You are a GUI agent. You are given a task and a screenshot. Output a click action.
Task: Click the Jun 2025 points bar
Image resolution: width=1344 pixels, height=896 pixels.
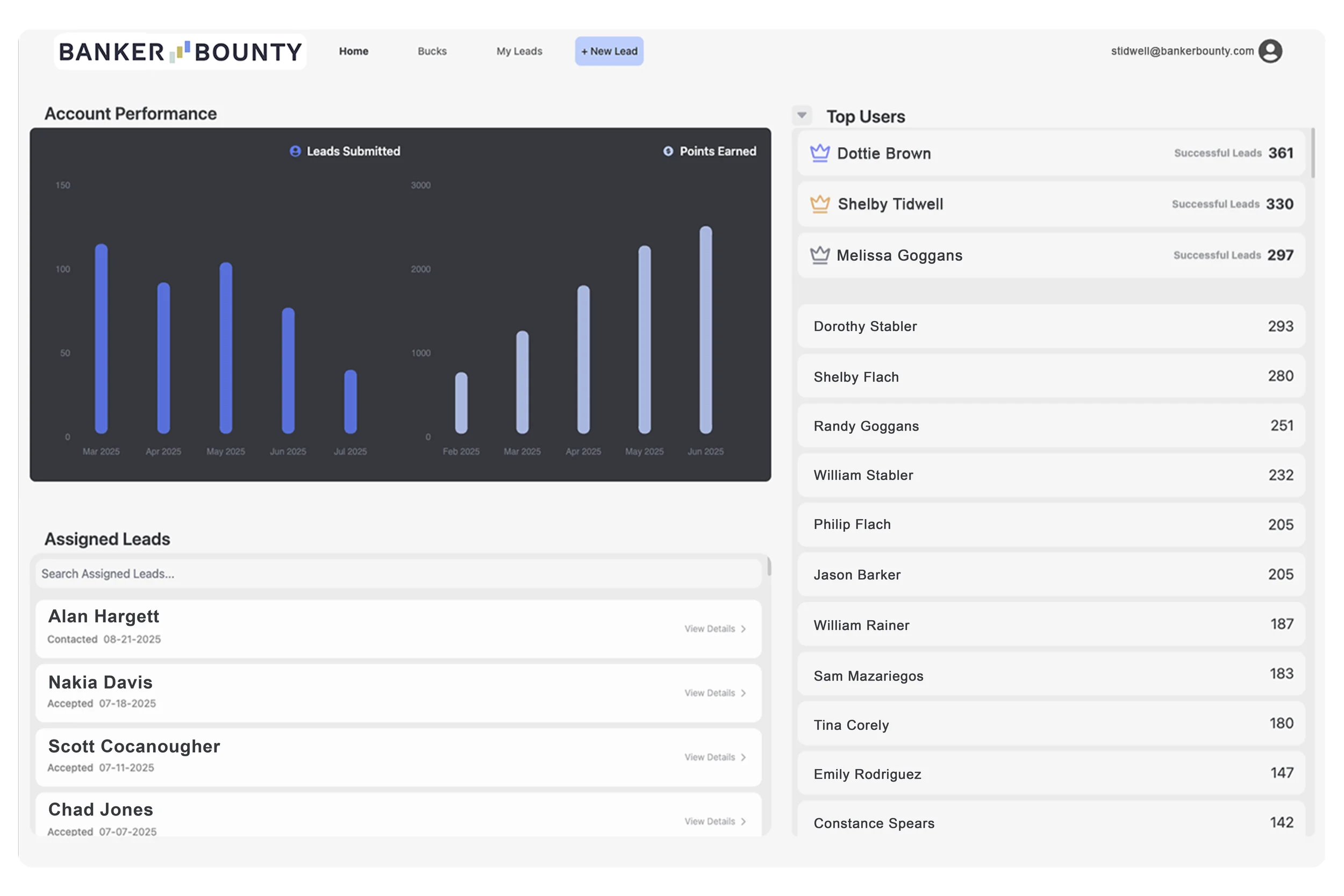706,329
